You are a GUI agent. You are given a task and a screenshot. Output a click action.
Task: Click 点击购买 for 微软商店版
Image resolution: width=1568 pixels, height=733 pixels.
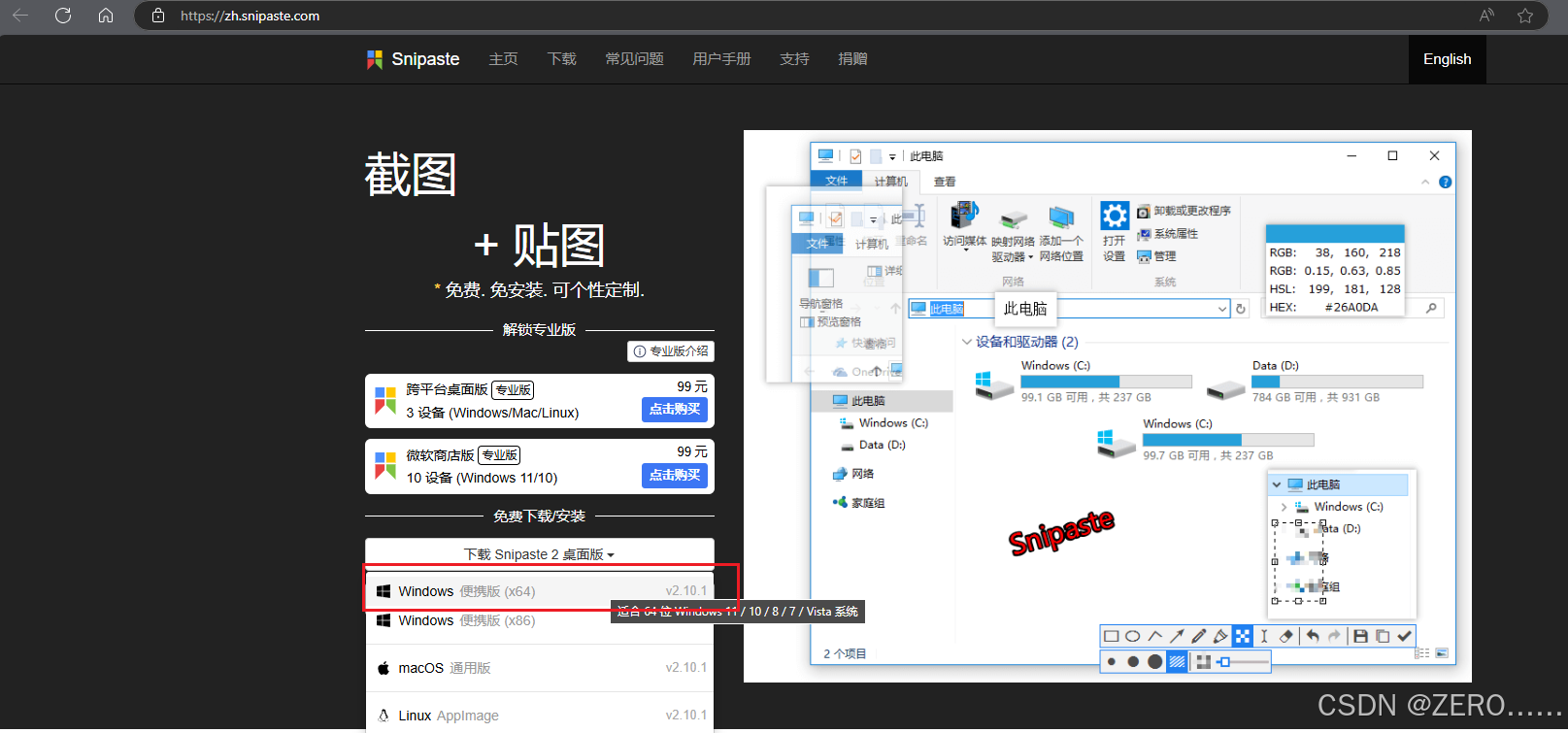point(675,476)
